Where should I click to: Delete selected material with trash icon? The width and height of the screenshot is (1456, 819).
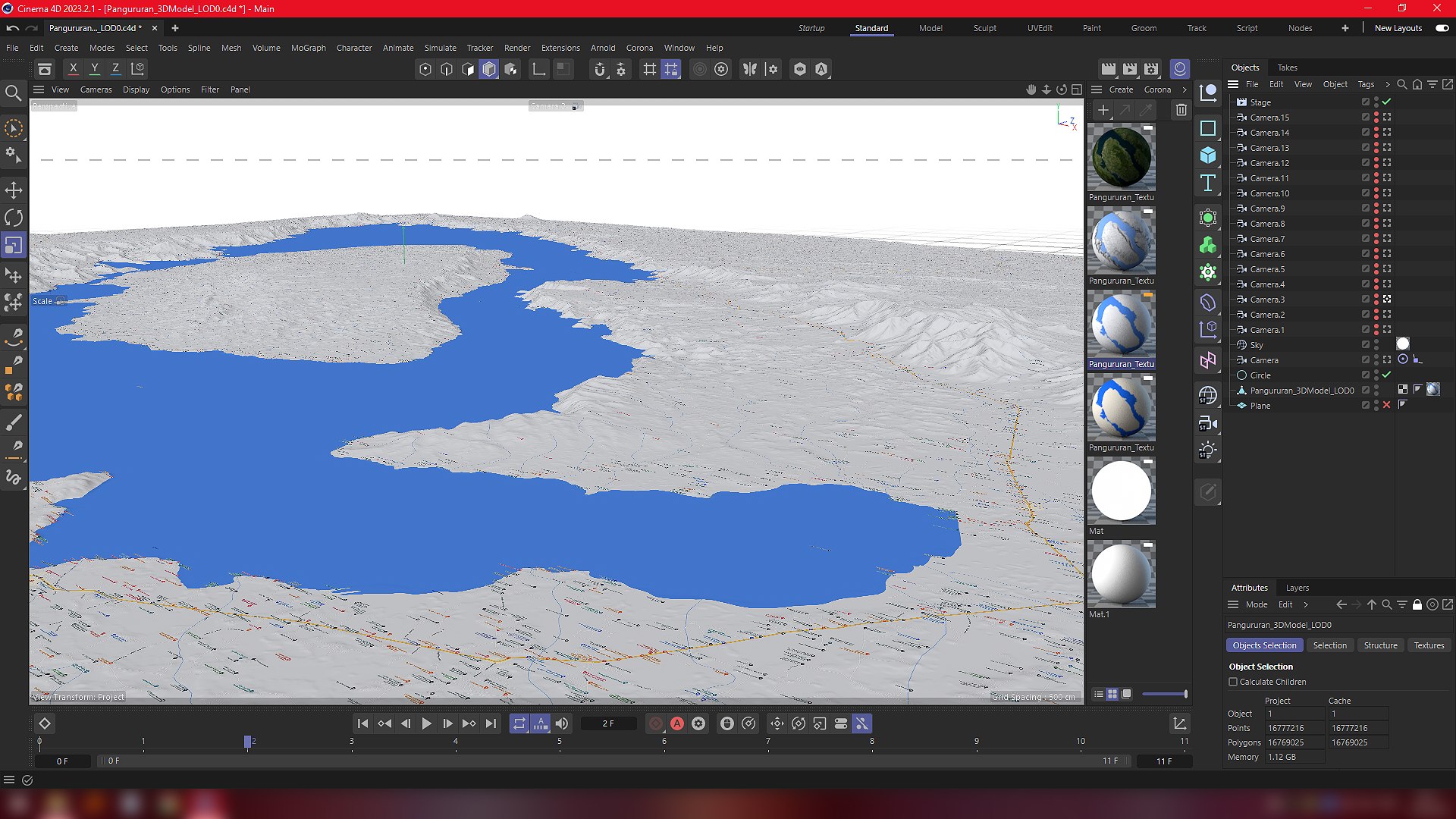pyautogui.click(x=1181, y=110)
